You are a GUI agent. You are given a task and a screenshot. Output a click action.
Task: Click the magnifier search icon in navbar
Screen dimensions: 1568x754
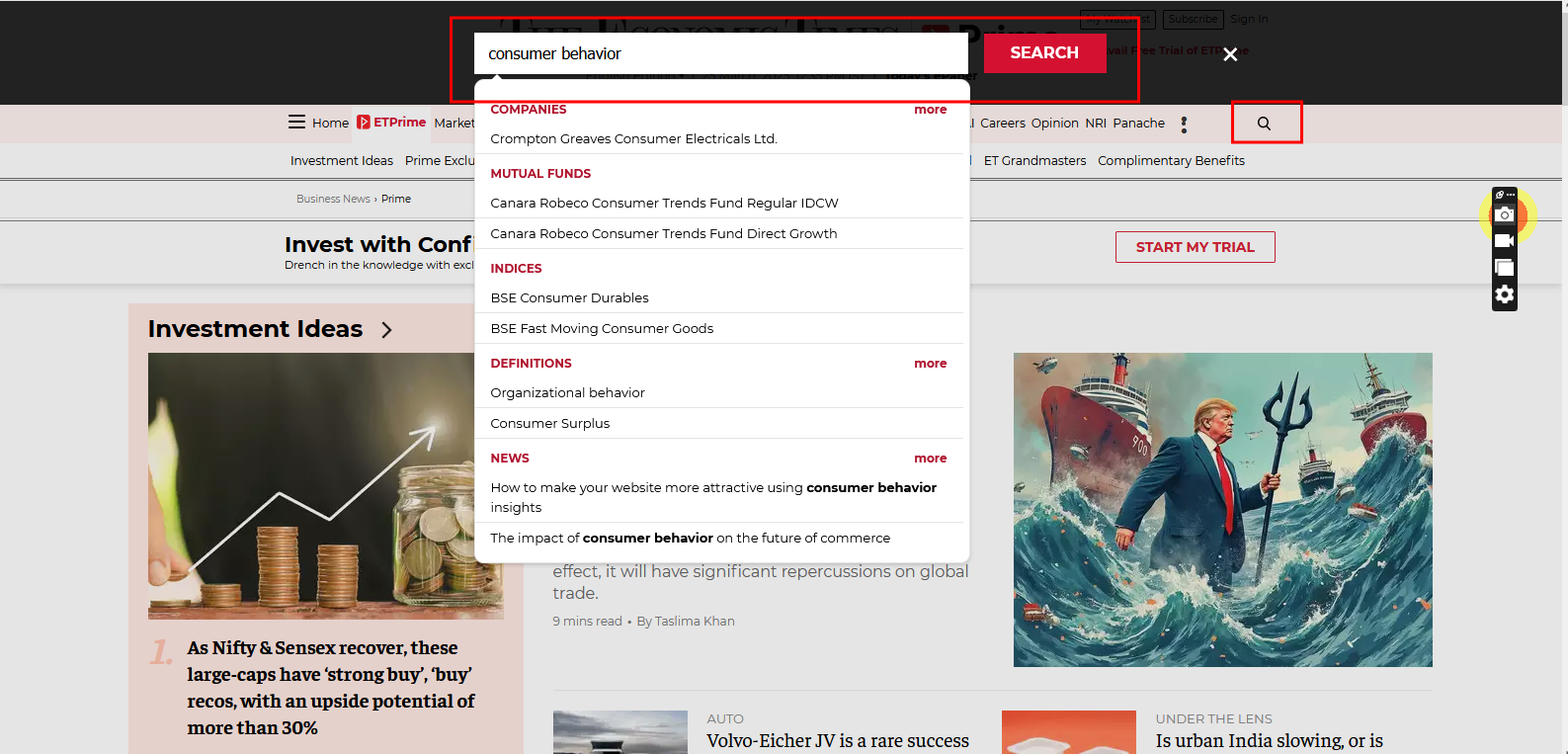pyautogui.click(x=1264, y=124)
